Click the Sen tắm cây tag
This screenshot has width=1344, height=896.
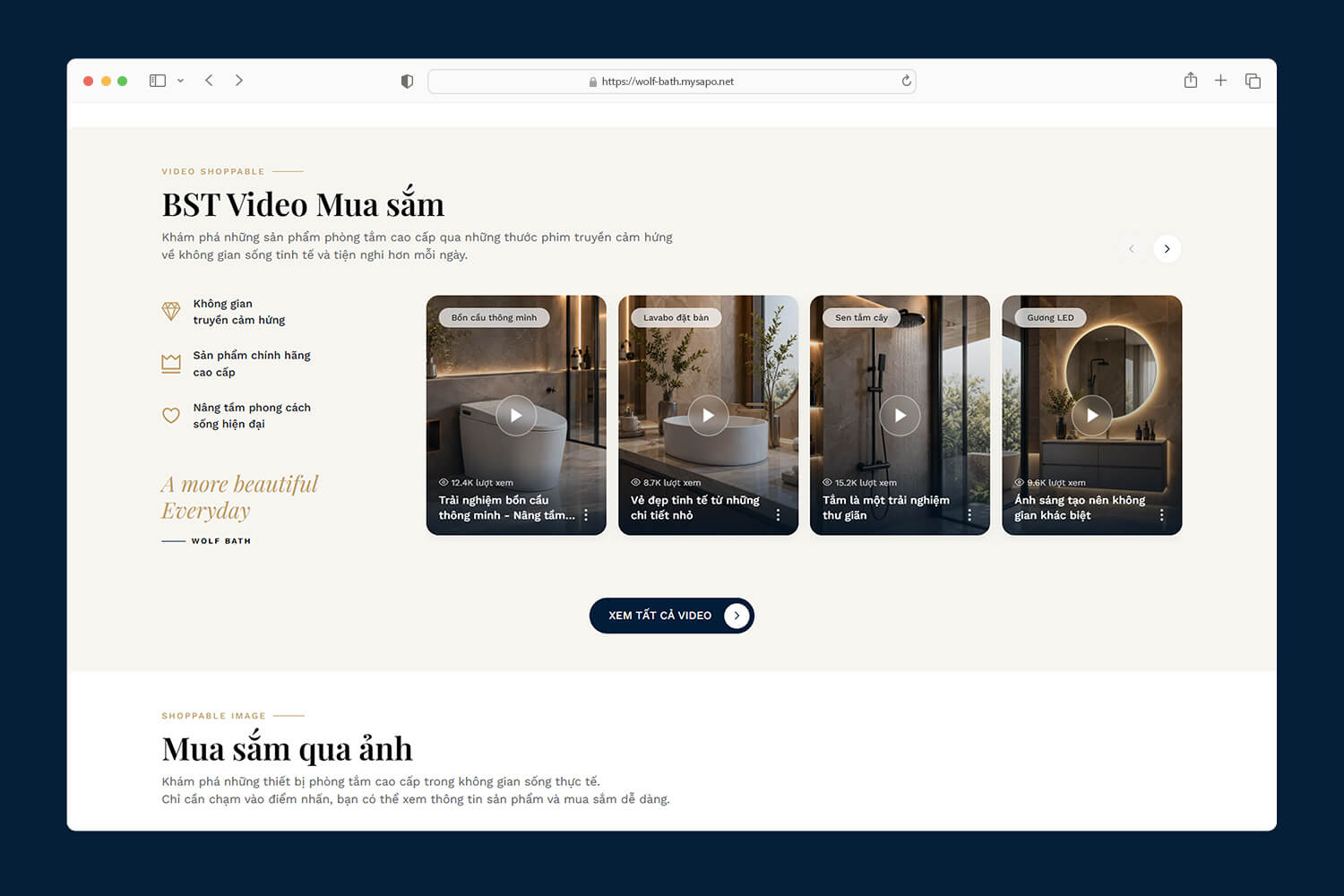861,317
